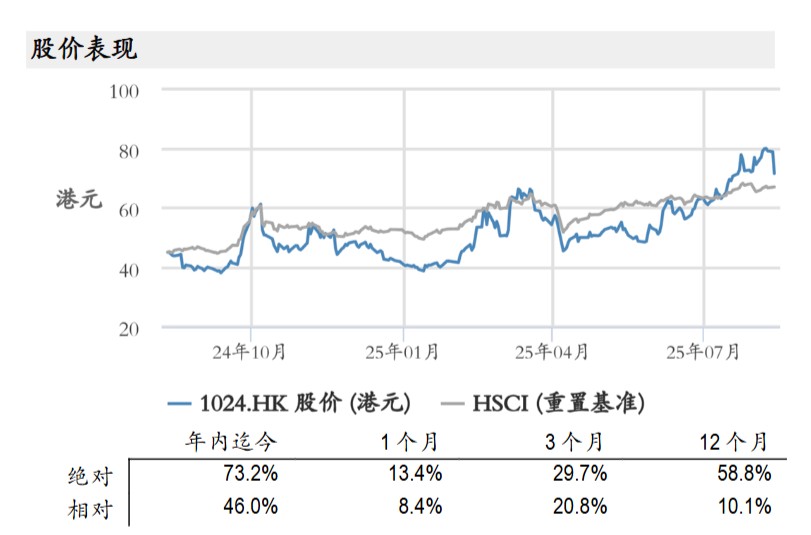This screenshot has width=811, height=535.
Task: Click the 1个月 column header
Action: pos(411,441)
